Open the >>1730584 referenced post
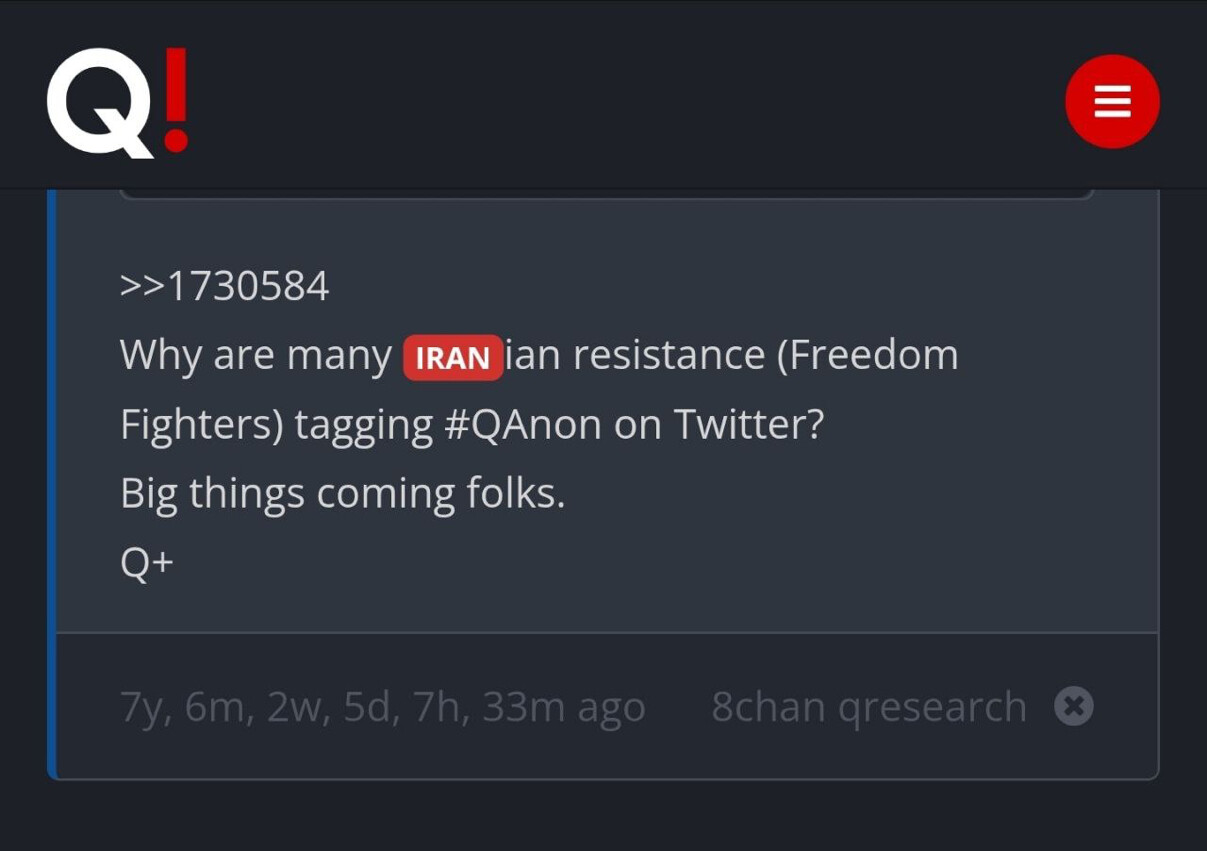This screenshot has height=851, width=1207. pyautogui.click(x=222, y=286)
